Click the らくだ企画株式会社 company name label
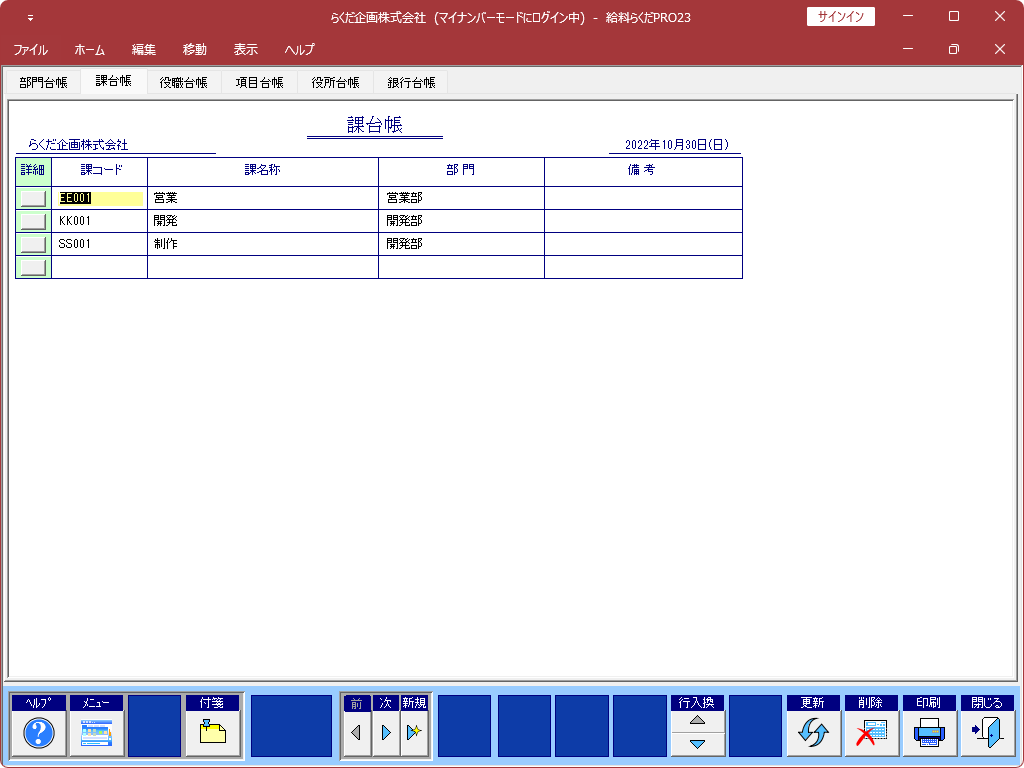This screenshot has width=1024, height=768. 78,145
